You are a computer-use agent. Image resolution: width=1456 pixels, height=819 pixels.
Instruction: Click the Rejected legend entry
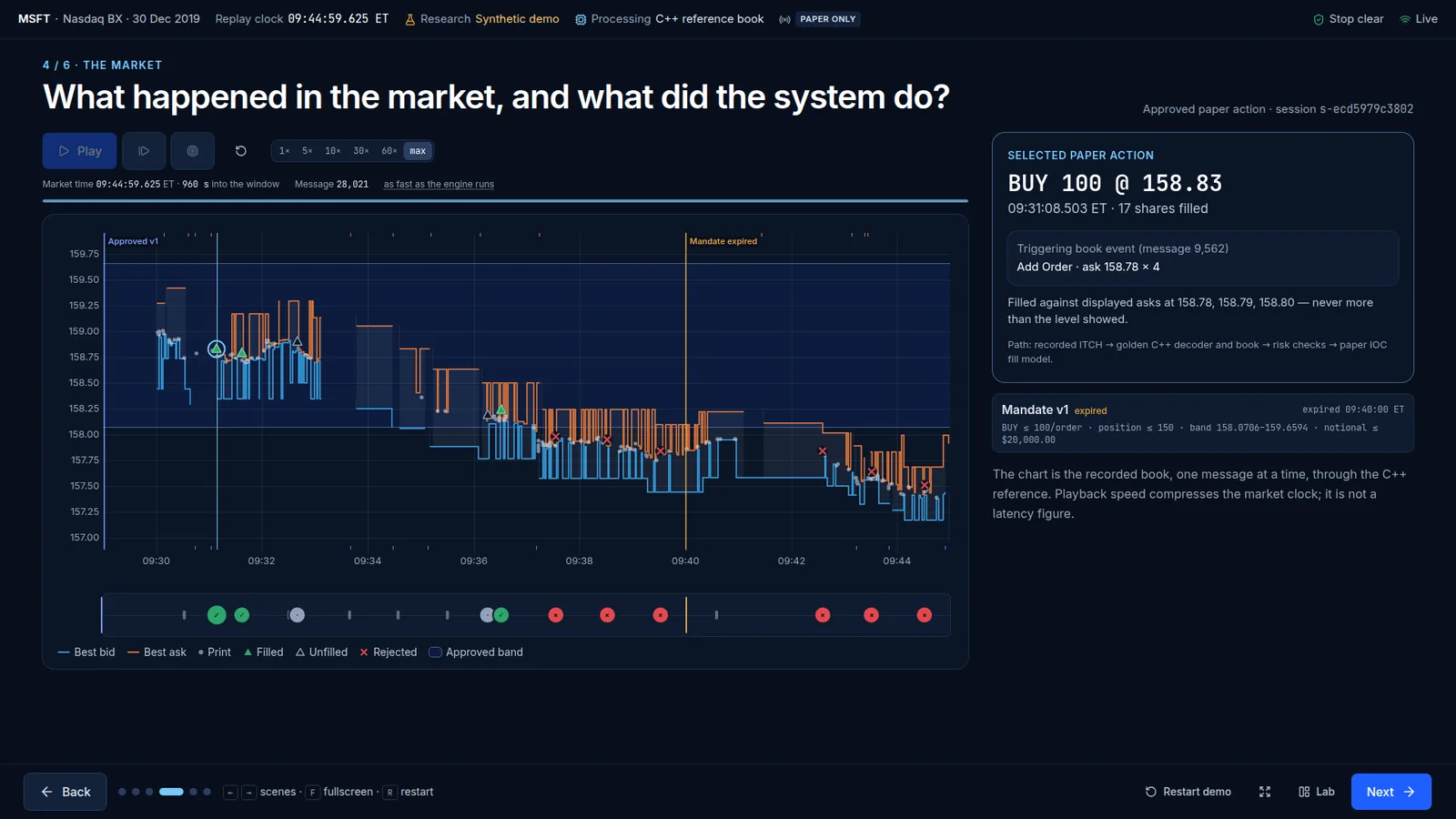[389, 652]
